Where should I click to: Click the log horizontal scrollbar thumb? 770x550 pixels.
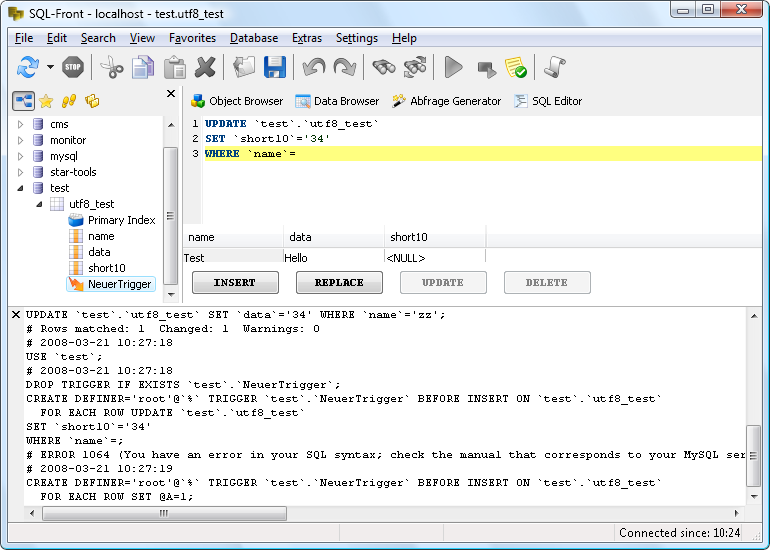(165, 514)
